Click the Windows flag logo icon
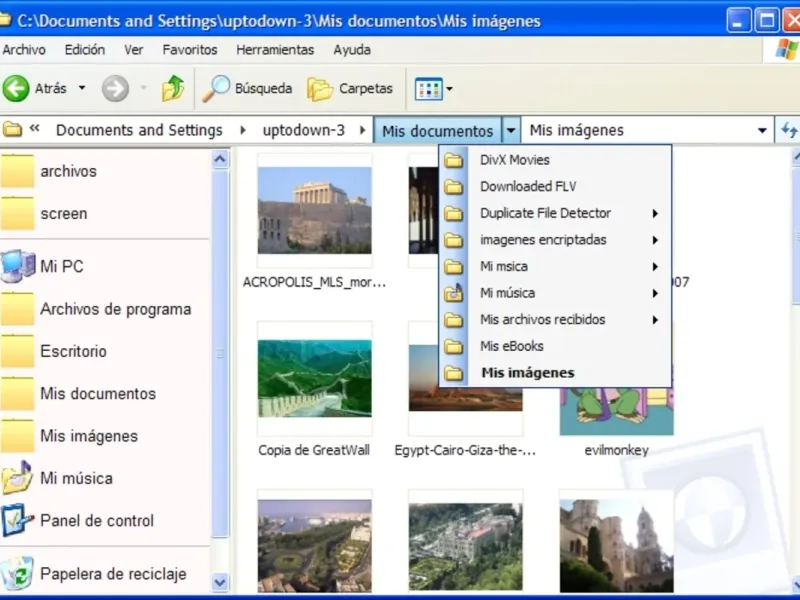Screen dimensions: 800x600 786,49
